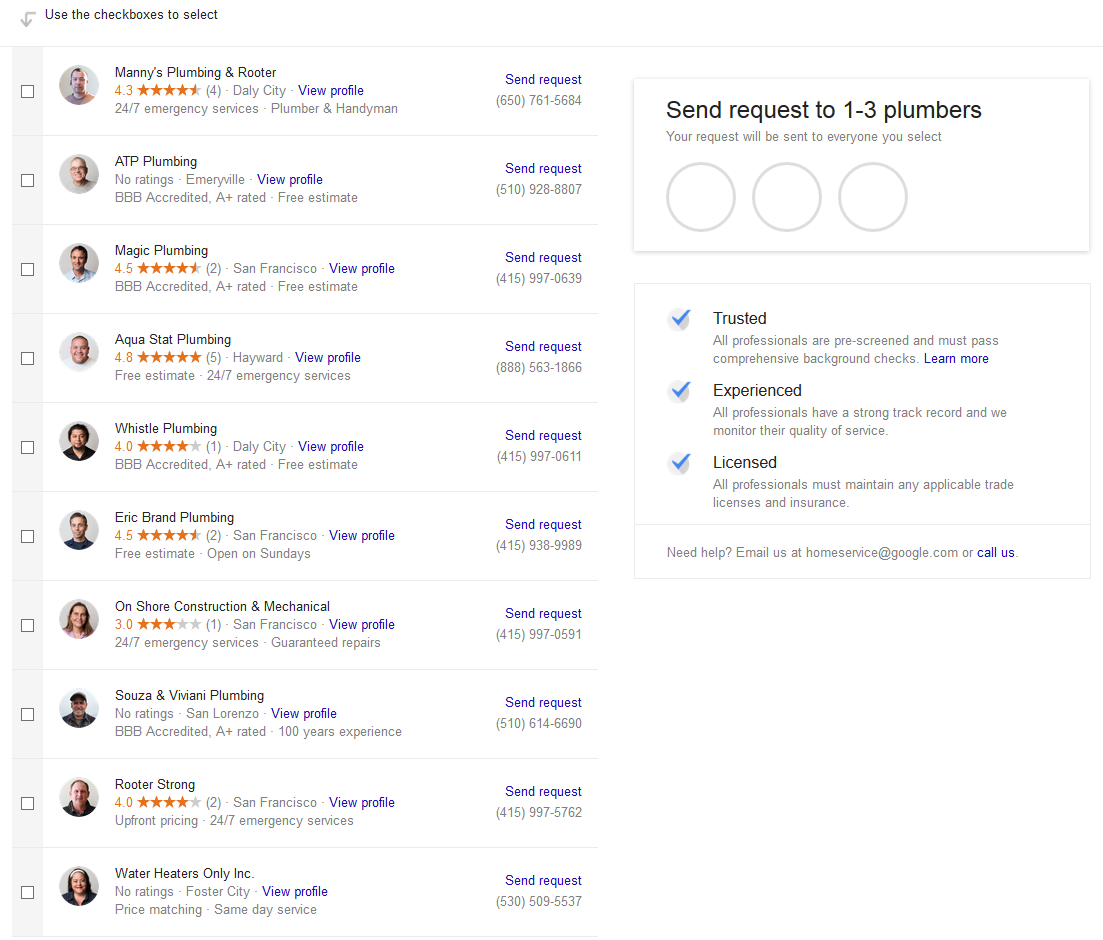Click the first empty plumber selection circle
The image size is (1103, 940).
click(701, 197)
